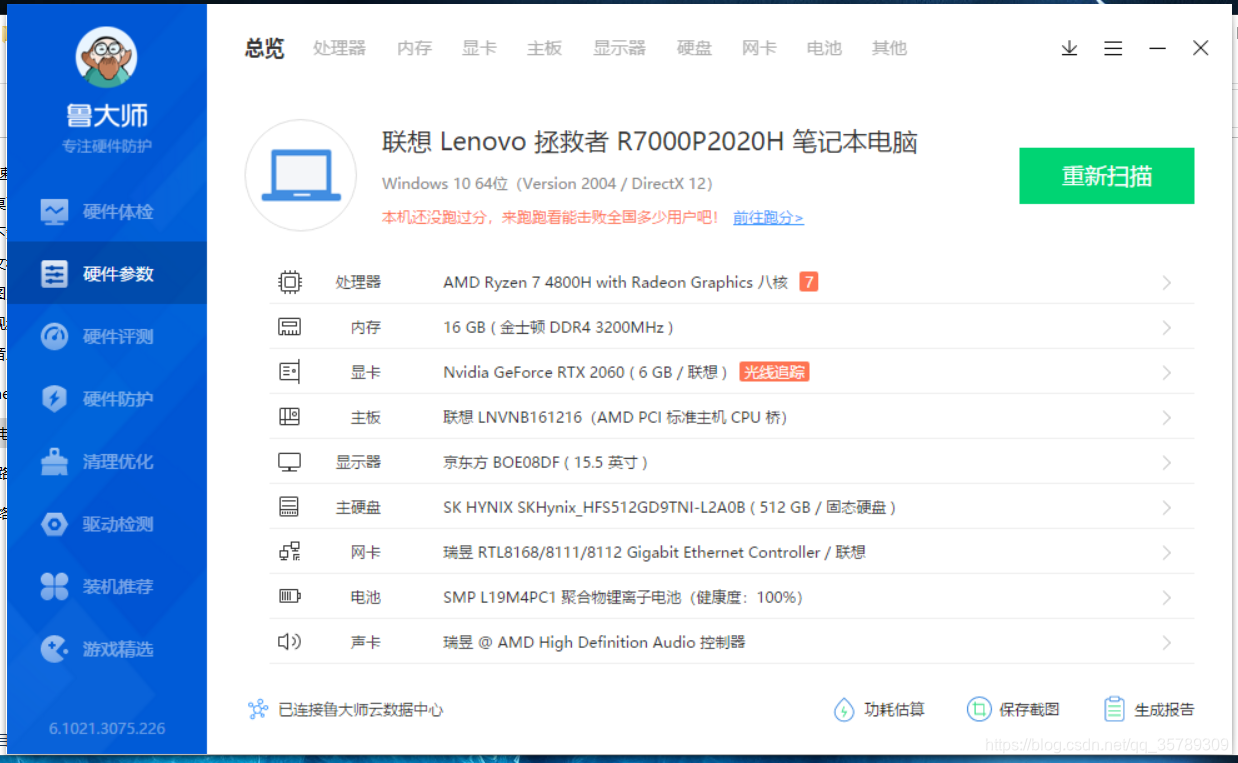Expand the 主板 row chevron
The image size is (1238, 763).
(1167, 418)
